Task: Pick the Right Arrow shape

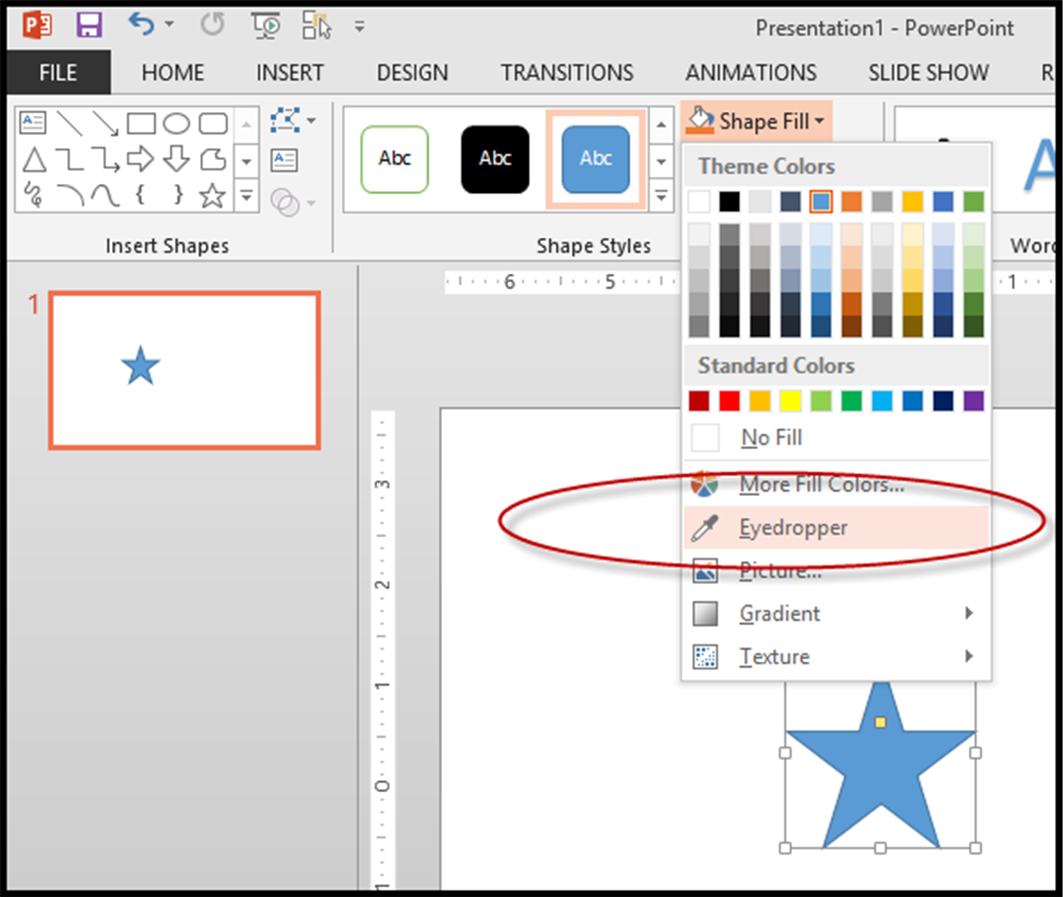Action: 140,159
